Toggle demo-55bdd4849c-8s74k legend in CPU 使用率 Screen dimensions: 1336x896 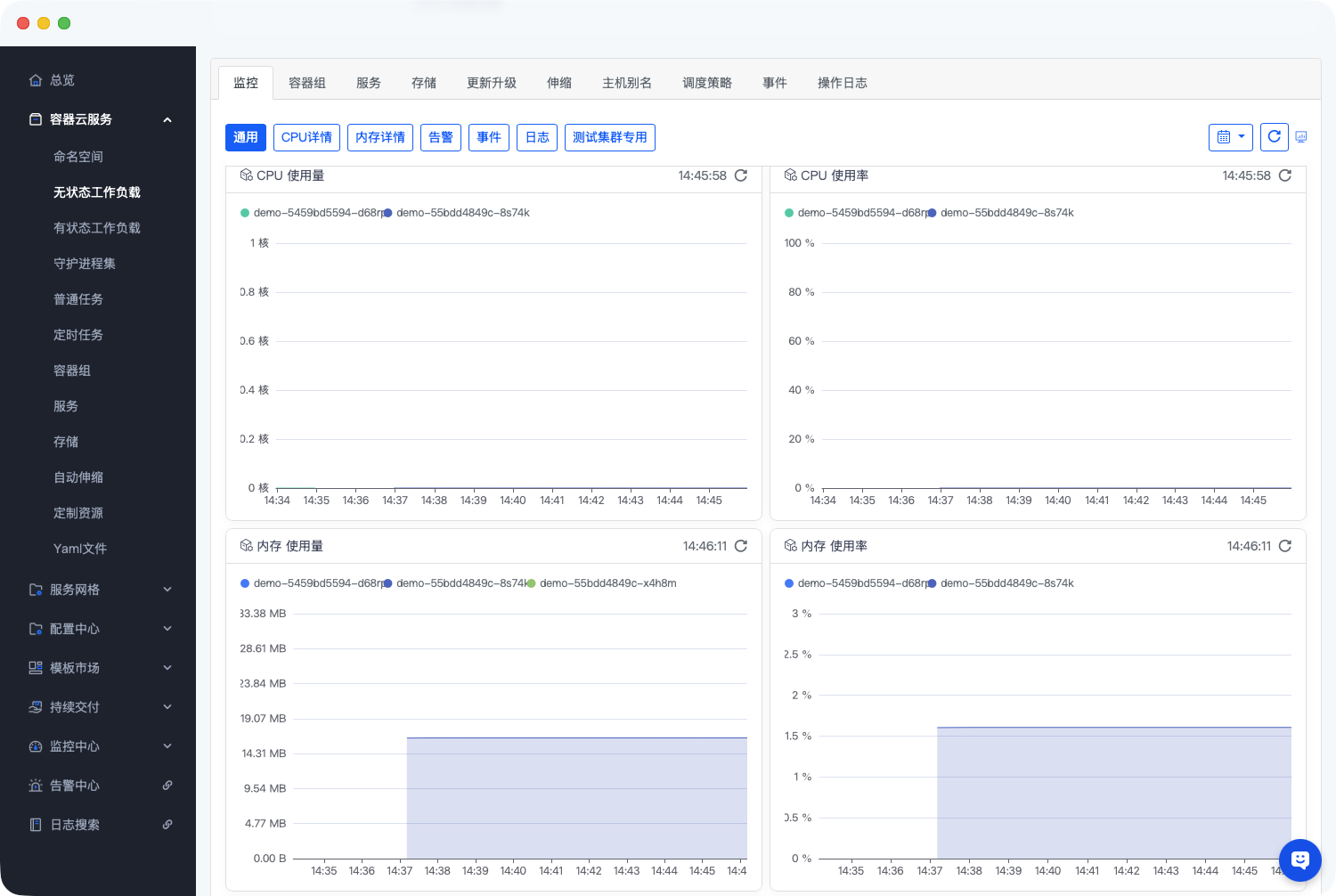pyautogui.click(x=1006, y=213)
